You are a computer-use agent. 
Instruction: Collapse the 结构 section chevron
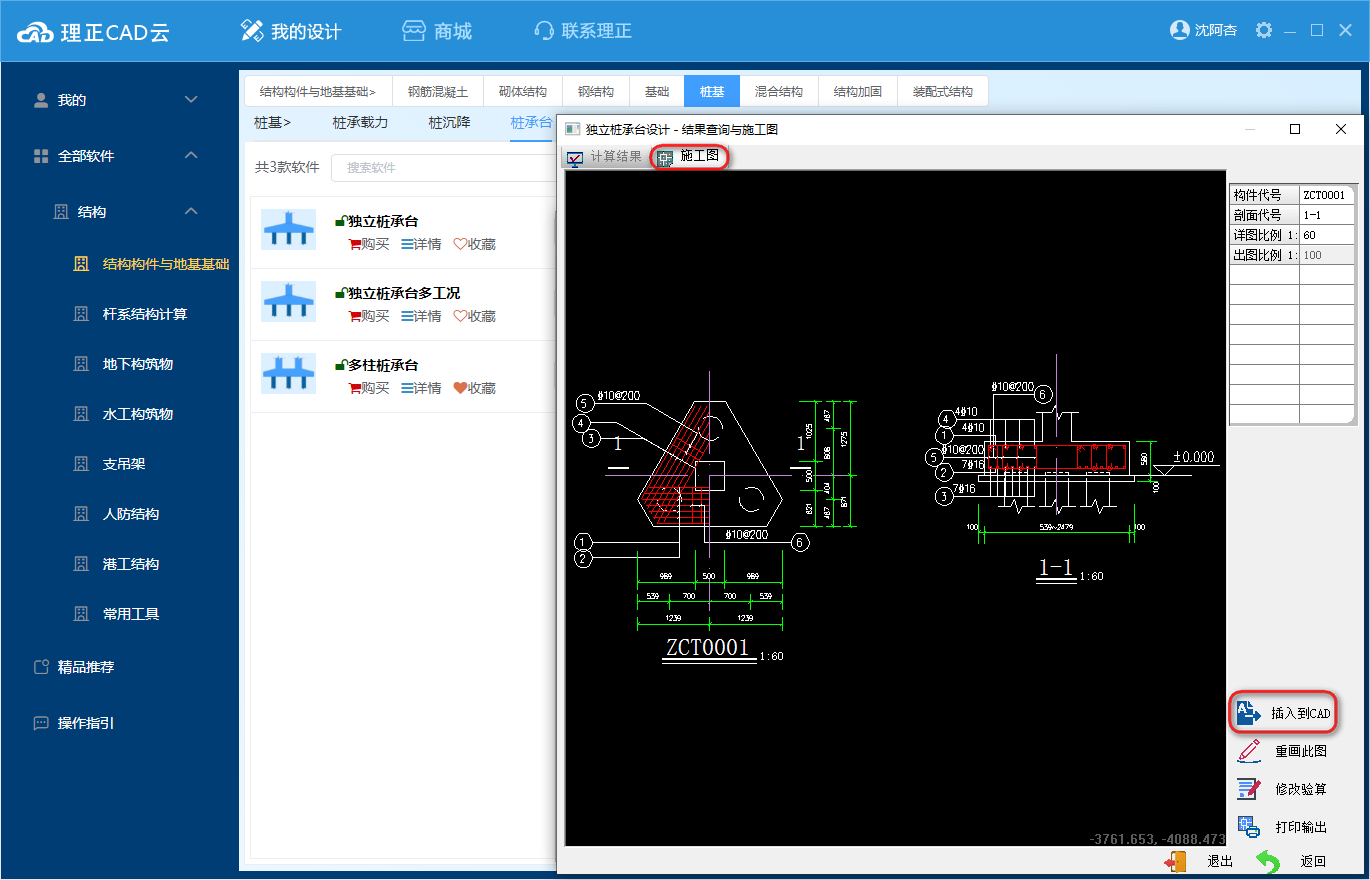(x=192, y=212)
